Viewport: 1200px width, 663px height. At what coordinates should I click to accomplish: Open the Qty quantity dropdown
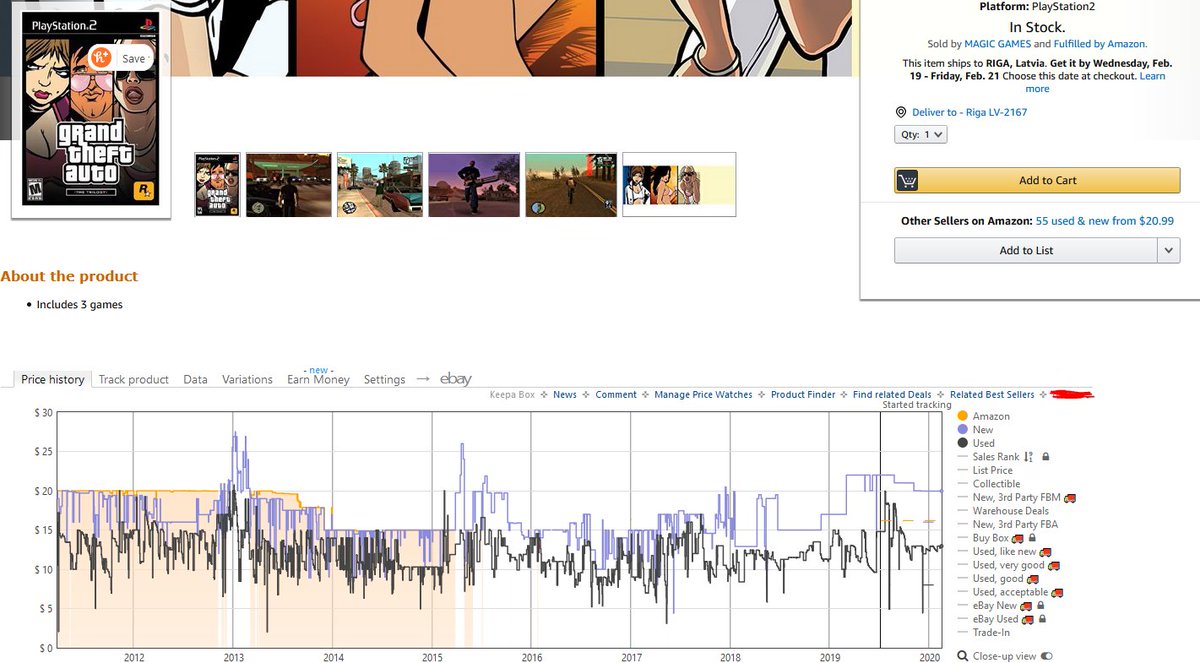(920, 134)
